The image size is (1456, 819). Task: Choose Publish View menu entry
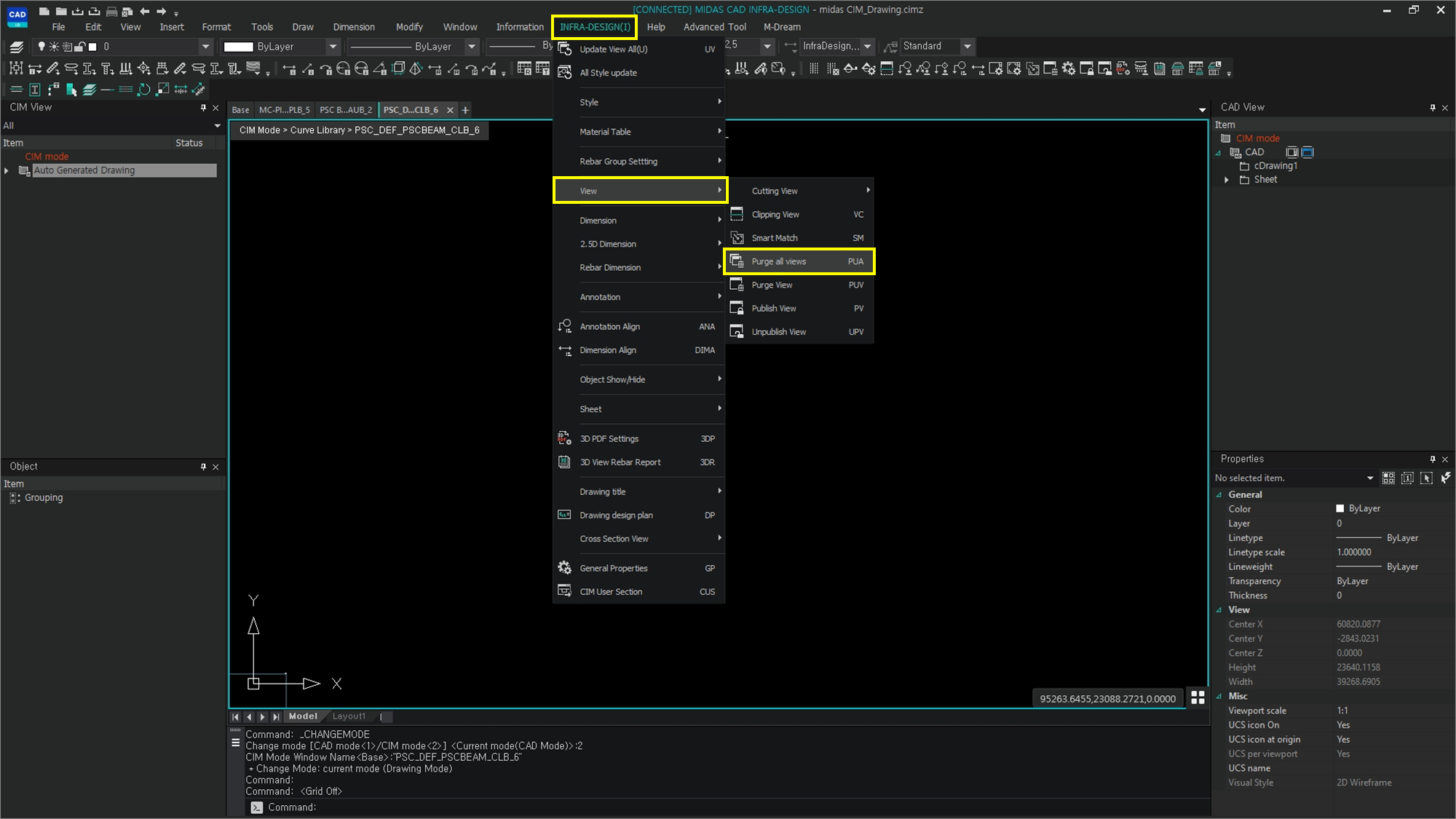(x=799, y=309)
